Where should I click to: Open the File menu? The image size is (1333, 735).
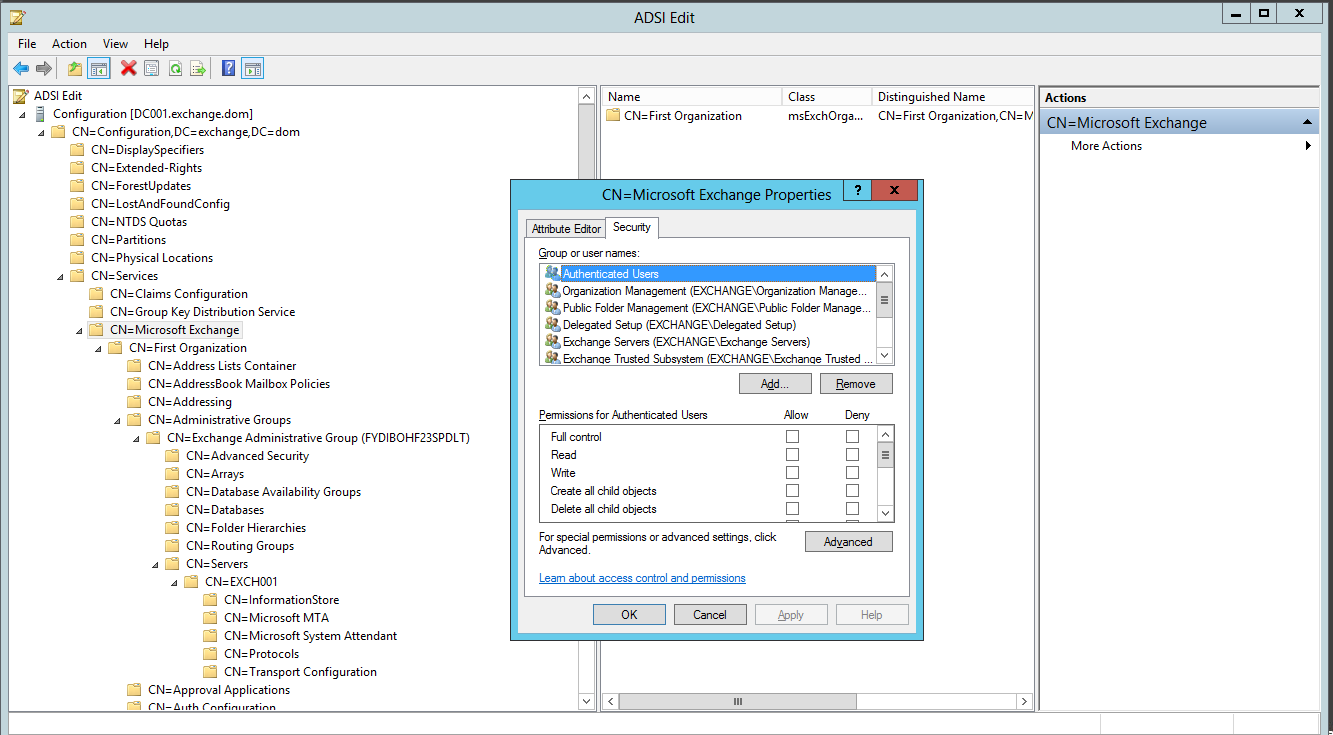[27, 44]
